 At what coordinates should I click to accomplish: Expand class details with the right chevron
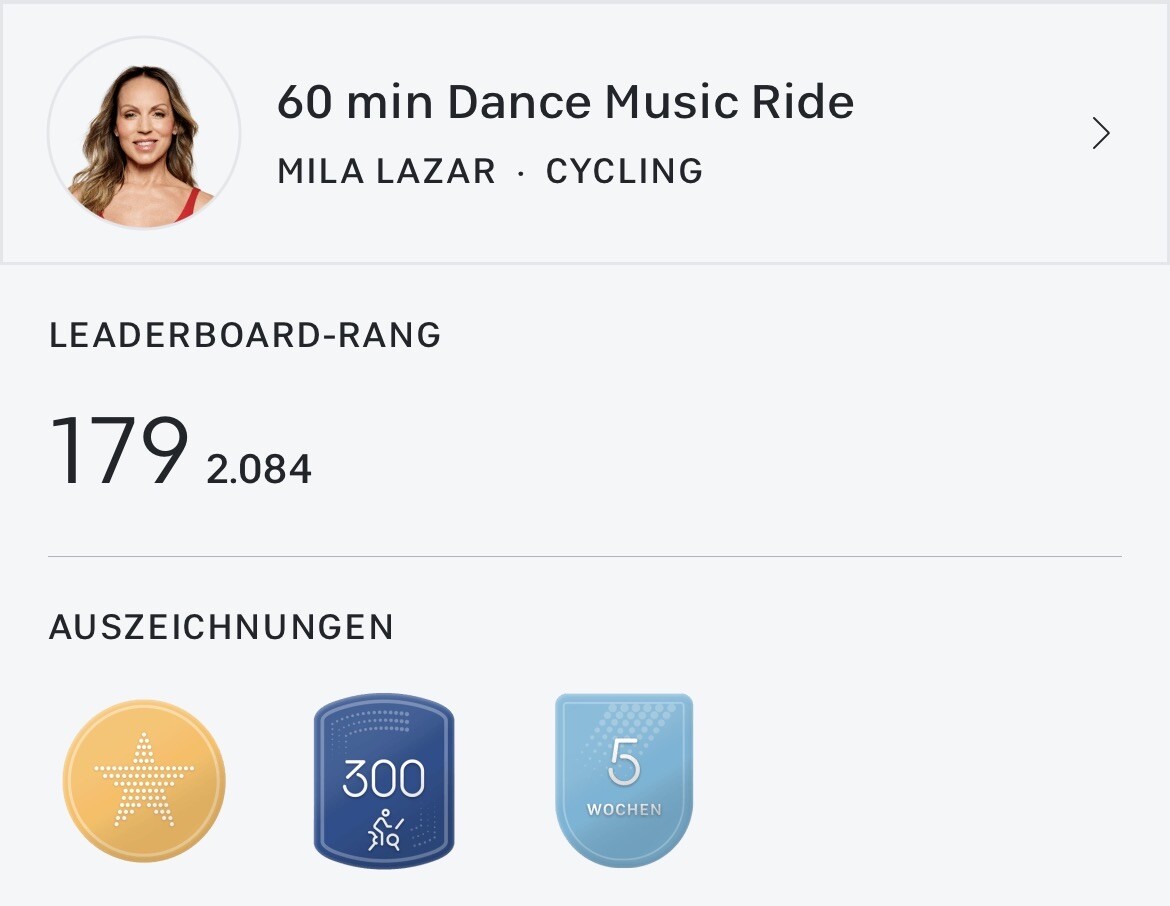(1101, 133)
